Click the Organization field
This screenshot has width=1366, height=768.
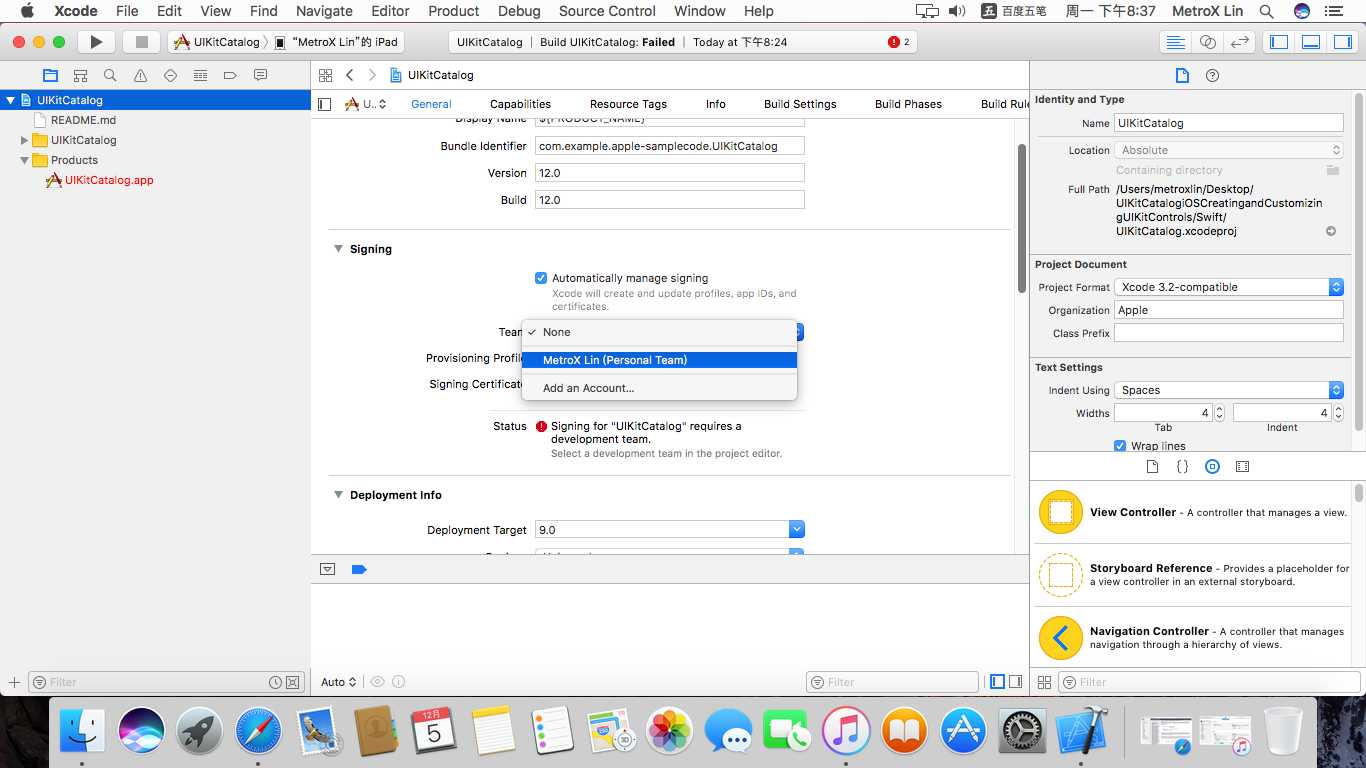pyautogui.click(x=1229, y=310)
